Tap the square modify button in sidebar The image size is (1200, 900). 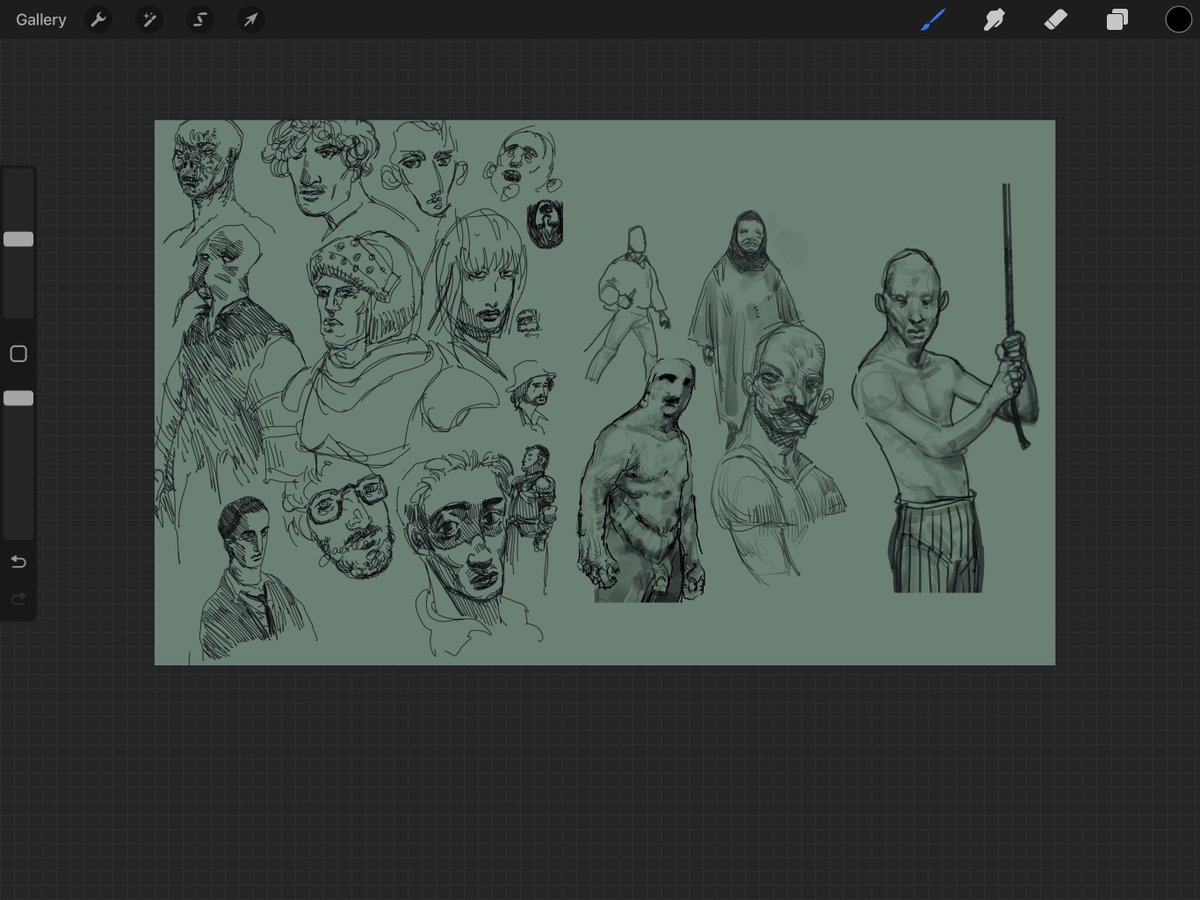click(x=18, y=354)
